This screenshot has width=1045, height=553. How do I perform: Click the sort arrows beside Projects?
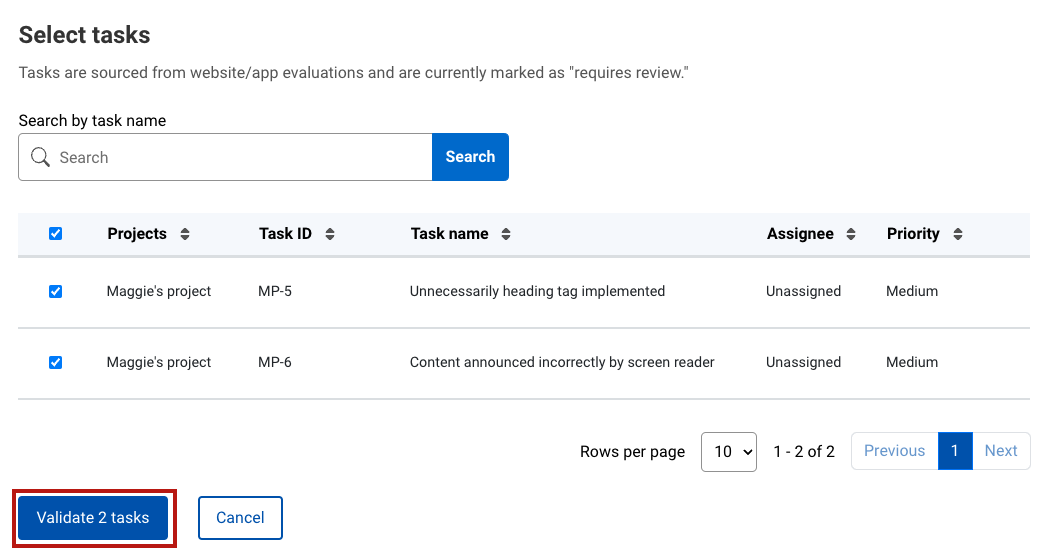[184, 234]
